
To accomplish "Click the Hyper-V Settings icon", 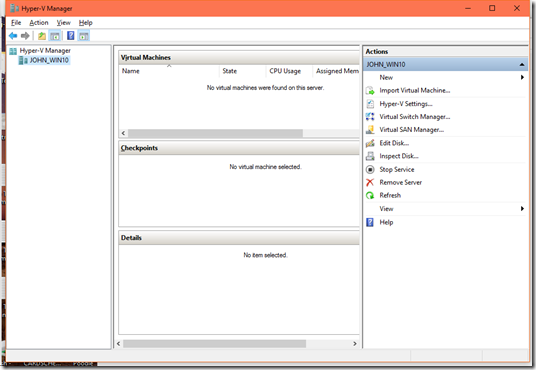I will point(370,104).
